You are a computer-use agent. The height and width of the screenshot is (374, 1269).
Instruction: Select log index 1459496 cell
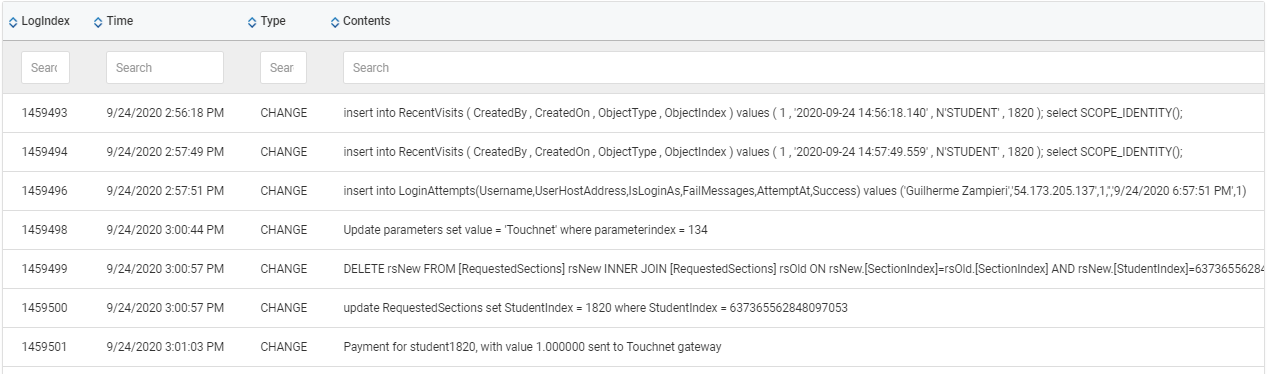point(45,191)
